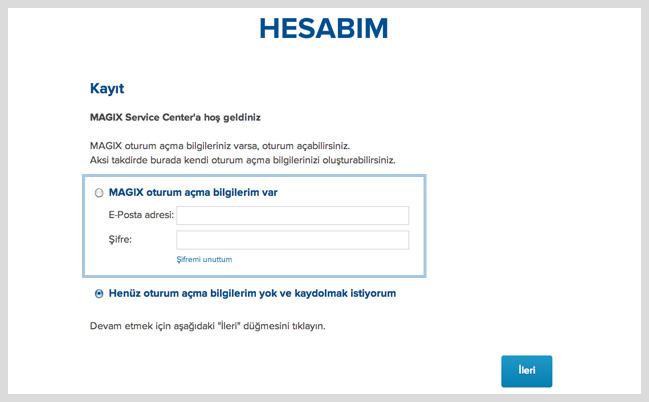Click the sentence starting 'Aksi takdirde burada'

tap(243, 160)
